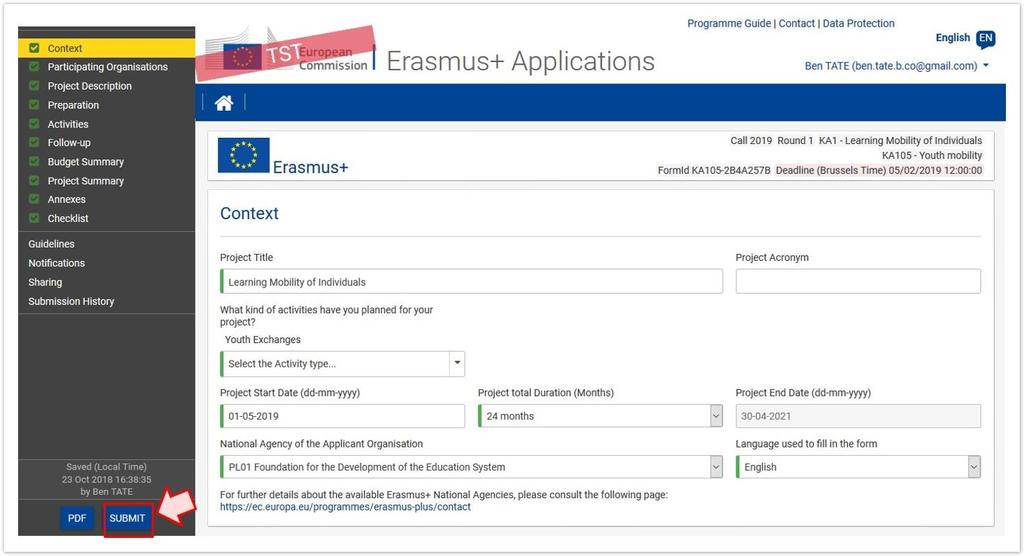
Task: Open the Select the Activity type dropdown
Action: point(343,364)
